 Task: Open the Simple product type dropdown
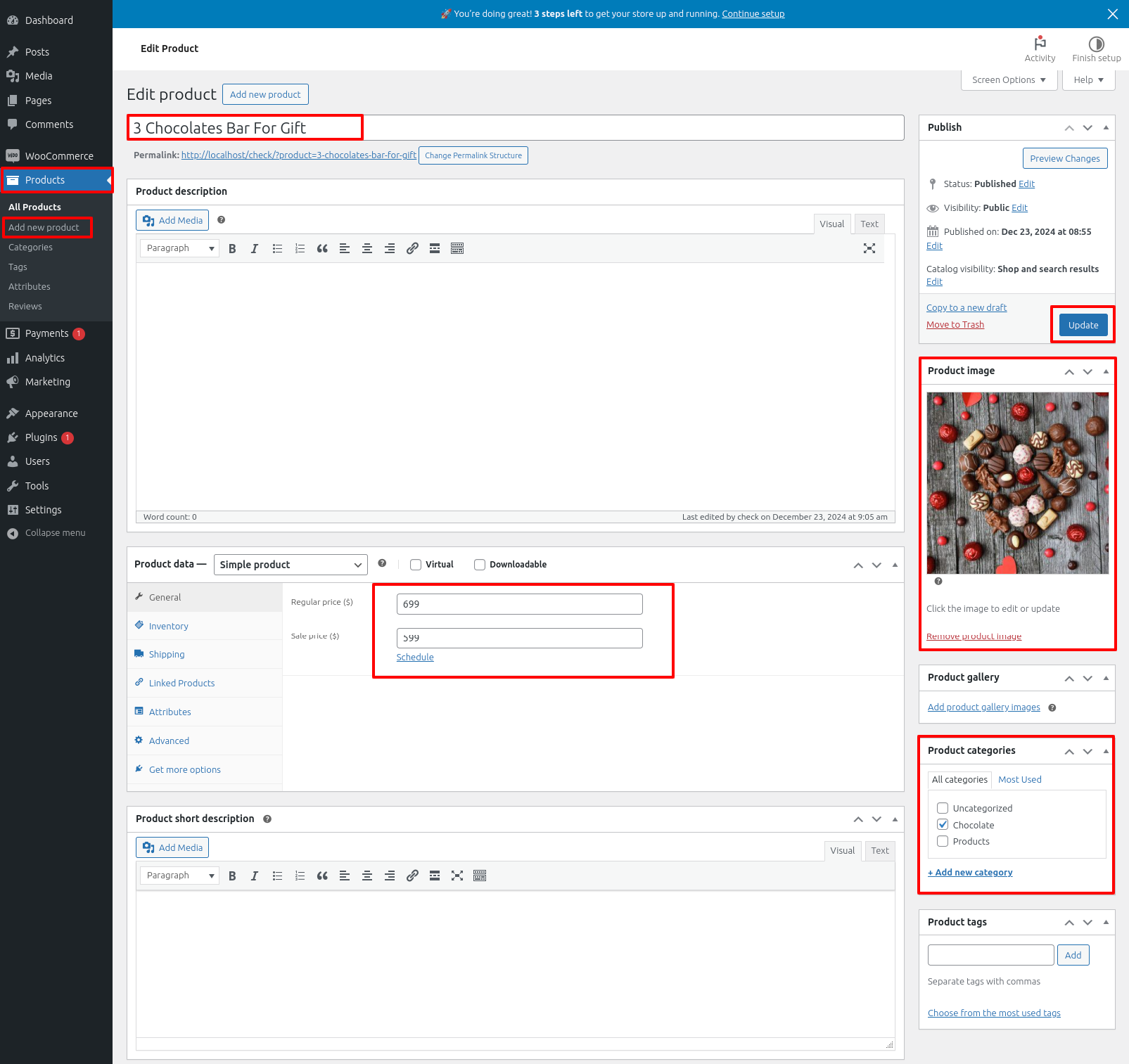pyautogui.click(x=291, y=565)
